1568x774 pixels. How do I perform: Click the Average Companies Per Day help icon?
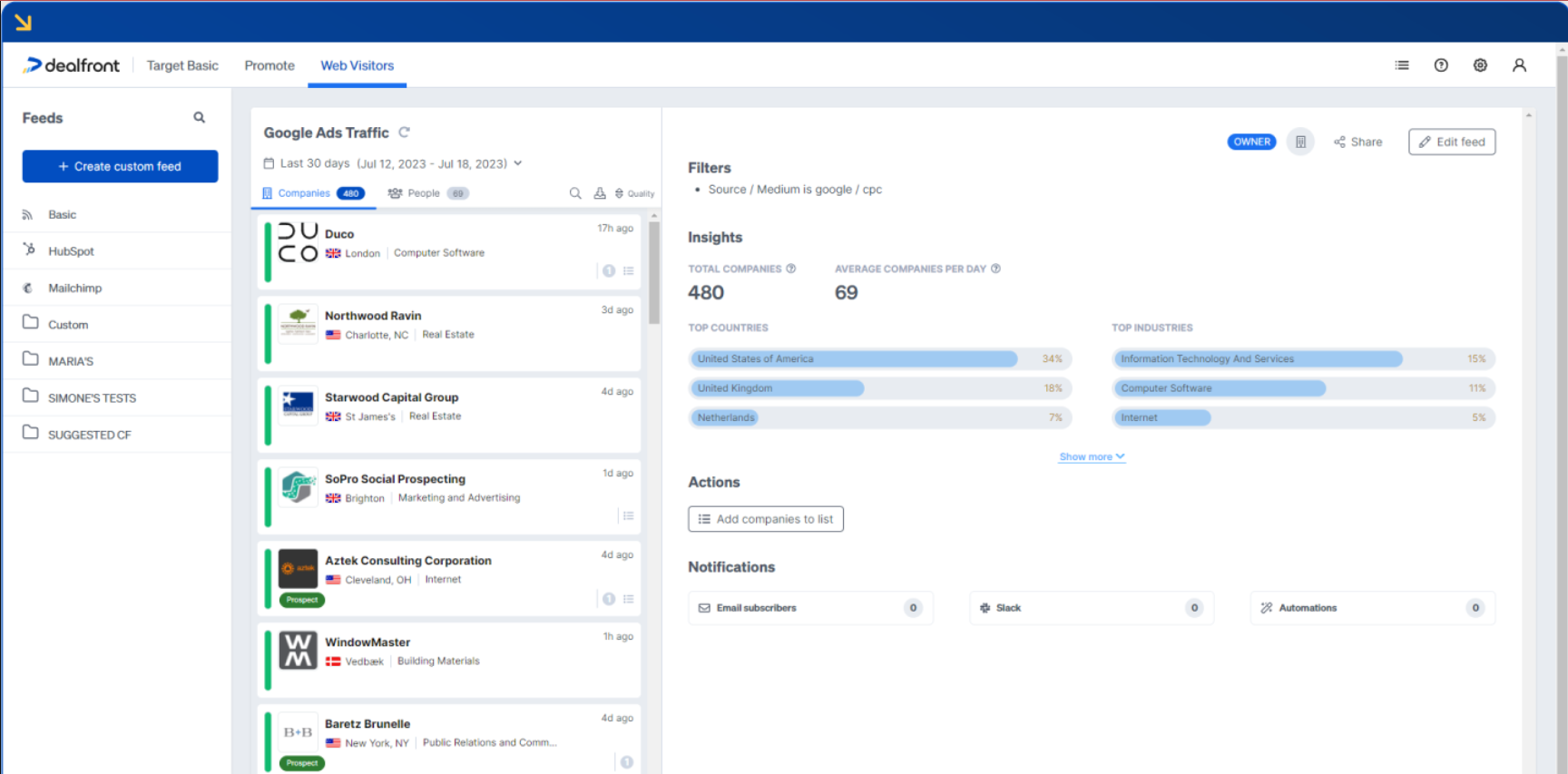point(995,269)
